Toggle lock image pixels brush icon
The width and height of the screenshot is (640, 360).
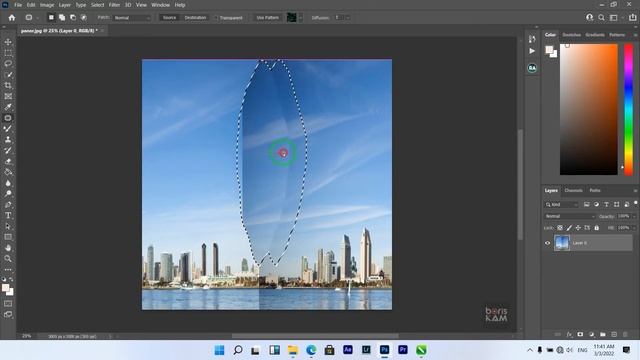[569, 228]
